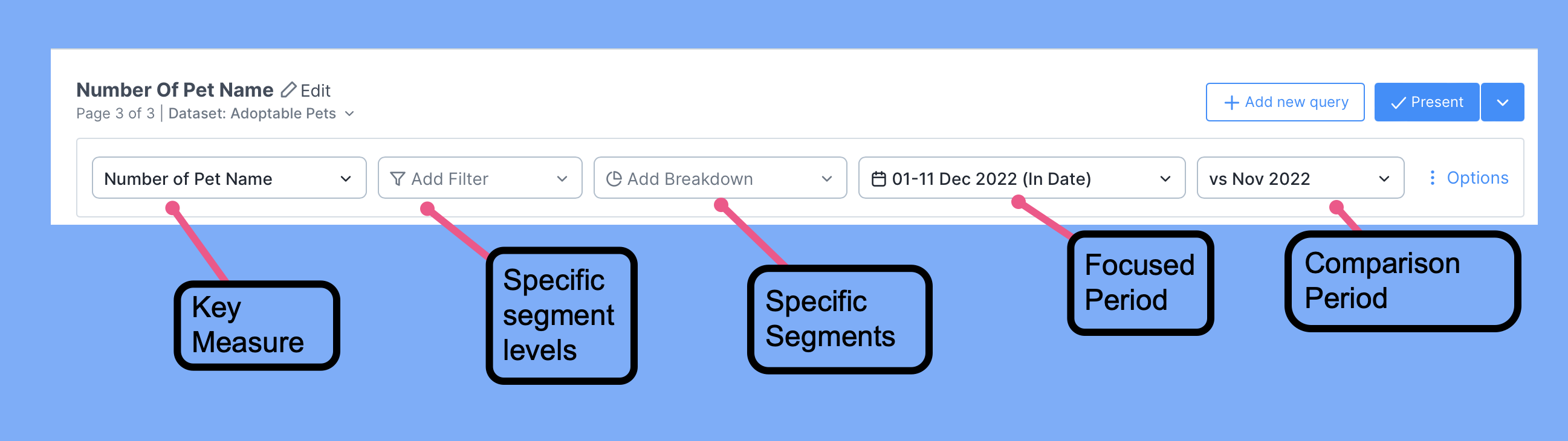Expand the Number of Pet Name measure dropdown

(x=347, y=178)
